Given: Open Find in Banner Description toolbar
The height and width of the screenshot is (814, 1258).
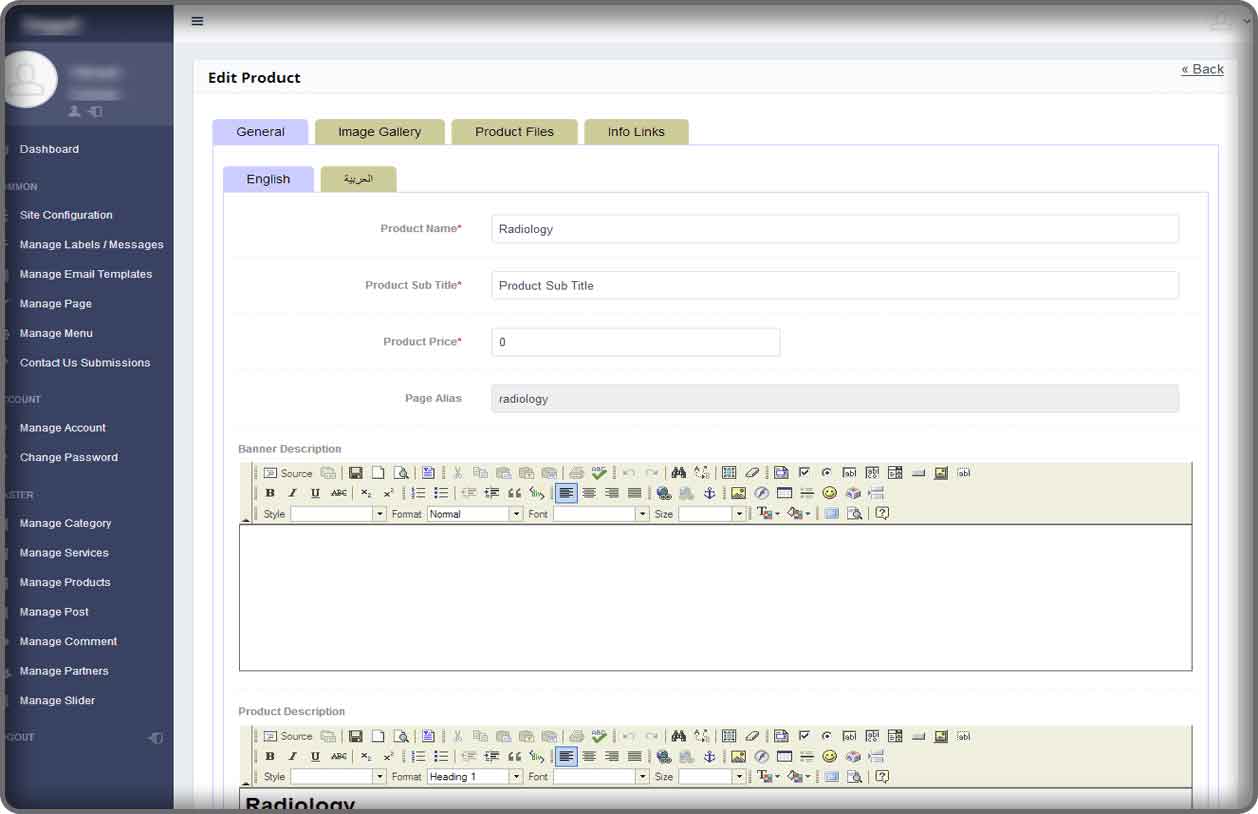Looking at the screenshot, I should coord(679,473).
